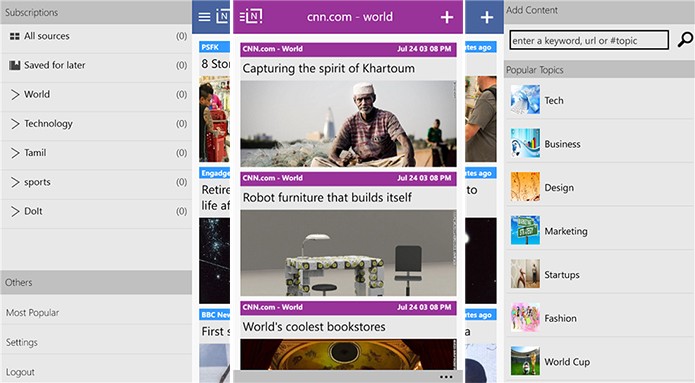695x383 pixels.
Task: Expand the World subscription folder
Action: pyautogui.click(x=15, y=94)
